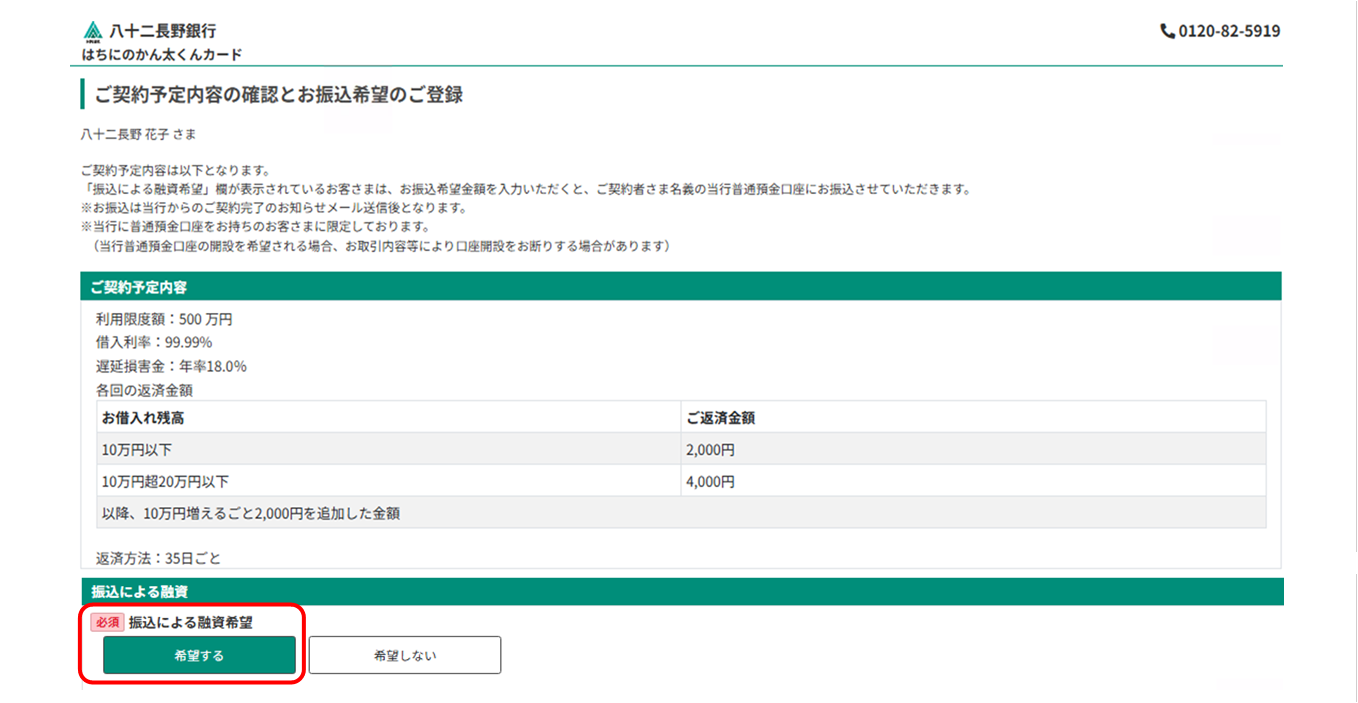
Task: Click the phone icon beside the number
Action: tap(1167, 31)
